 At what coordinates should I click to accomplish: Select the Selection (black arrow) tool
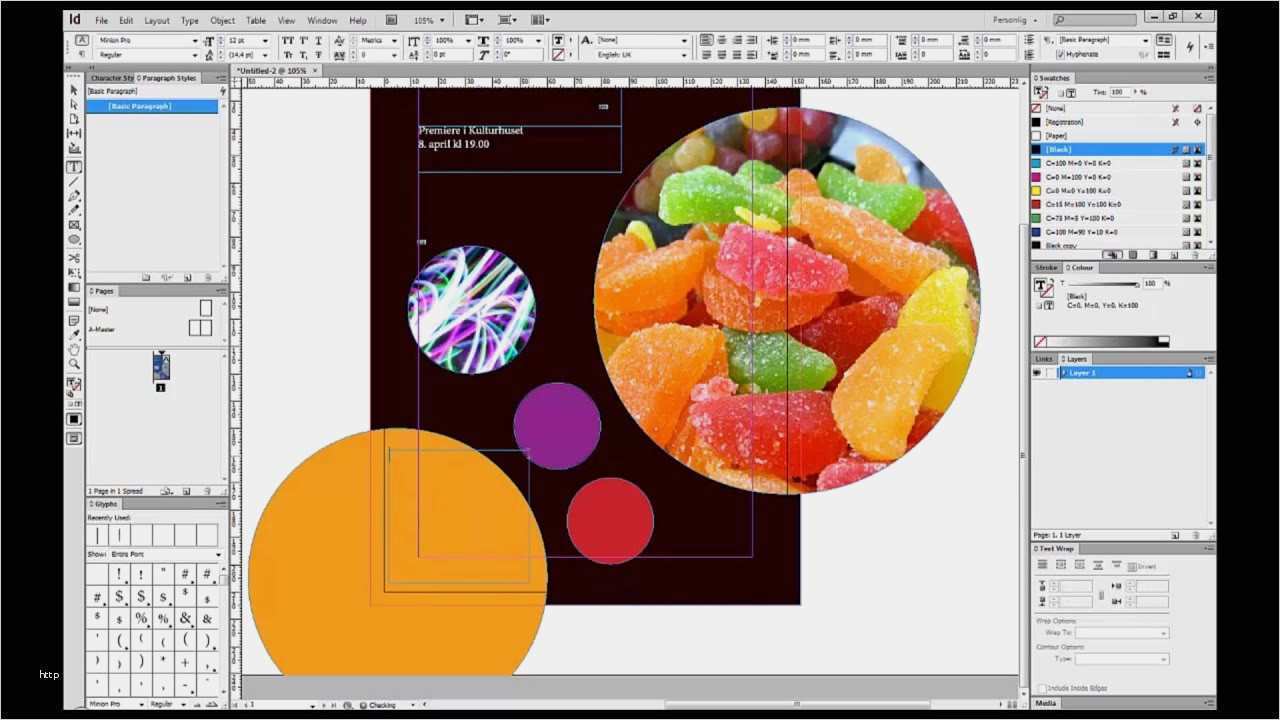pyautogui.click(x=74, y=90)
